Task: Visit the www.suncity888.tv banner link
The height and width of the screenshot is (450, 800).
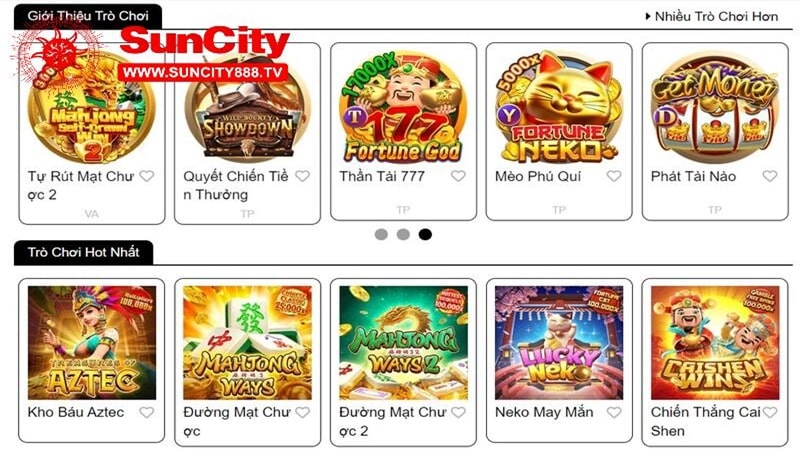Action: click(x=203, y=72)
